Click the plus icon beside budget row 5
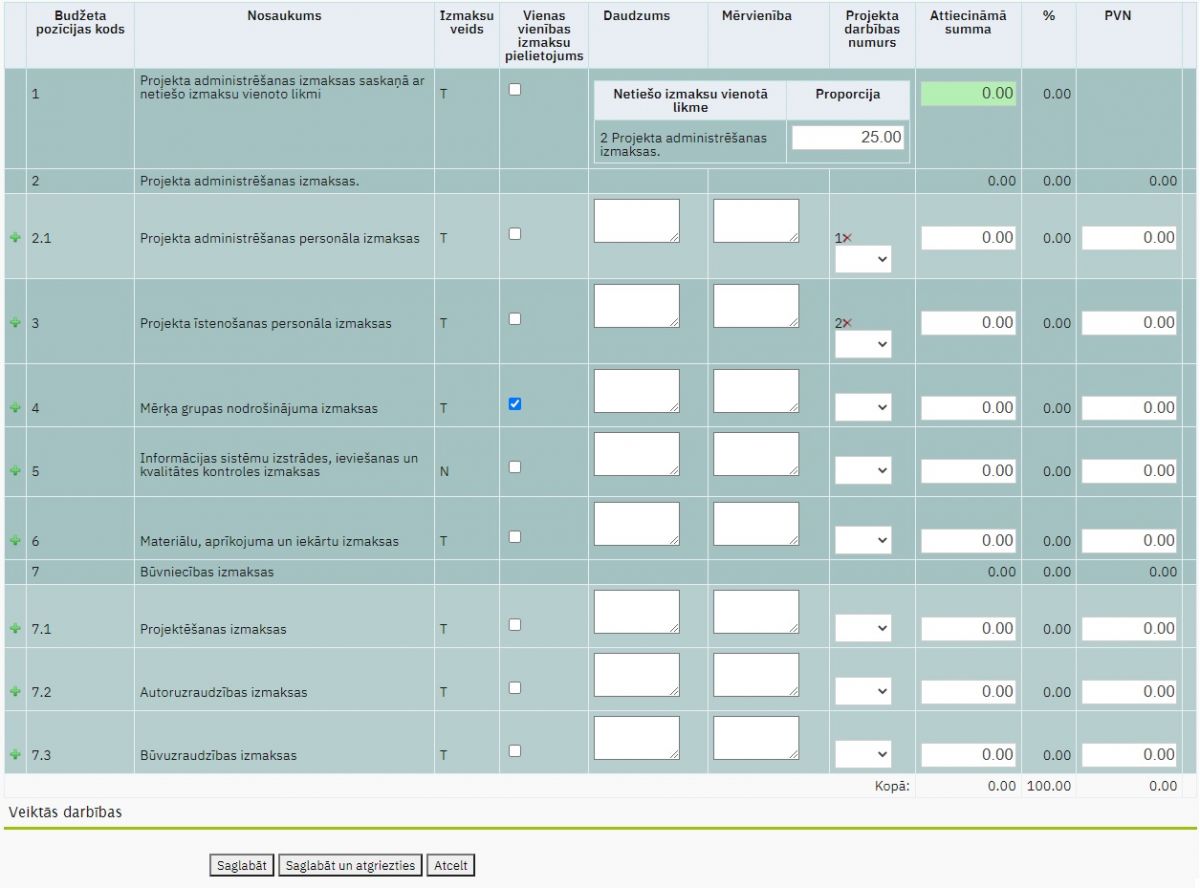This screenshot has width=1200, height=888. pos(14,471)
